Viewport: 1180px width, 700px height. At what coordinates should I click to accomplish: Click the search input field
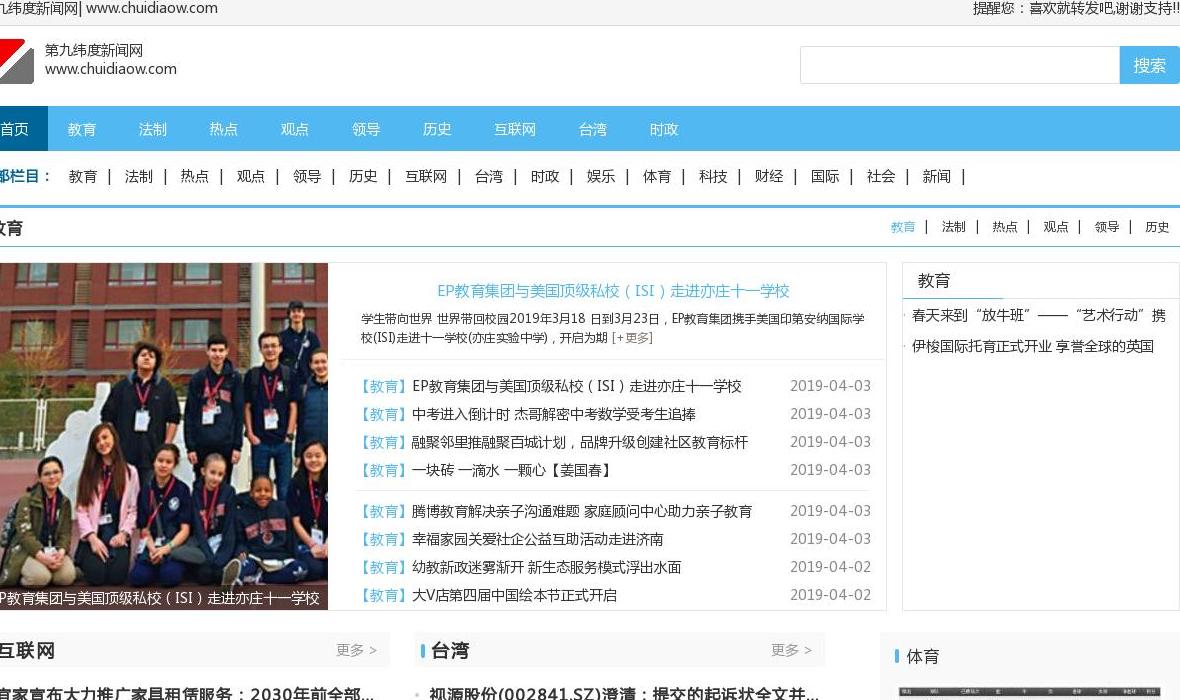(960, 65)
